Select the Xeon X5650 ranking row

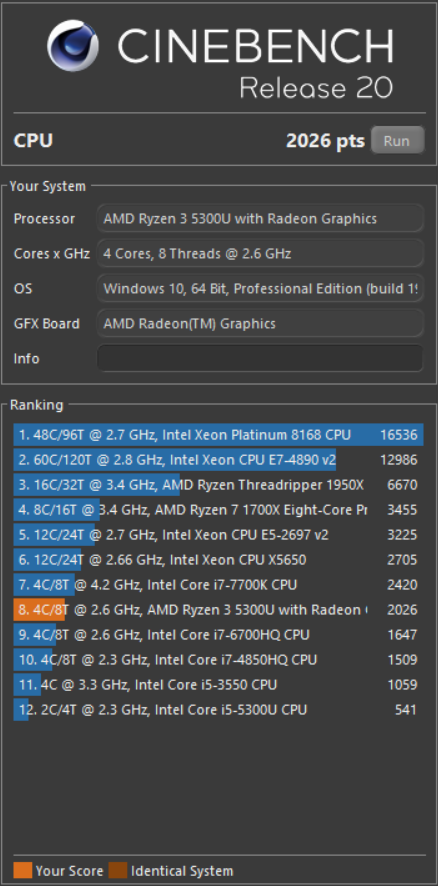point(218,559)
